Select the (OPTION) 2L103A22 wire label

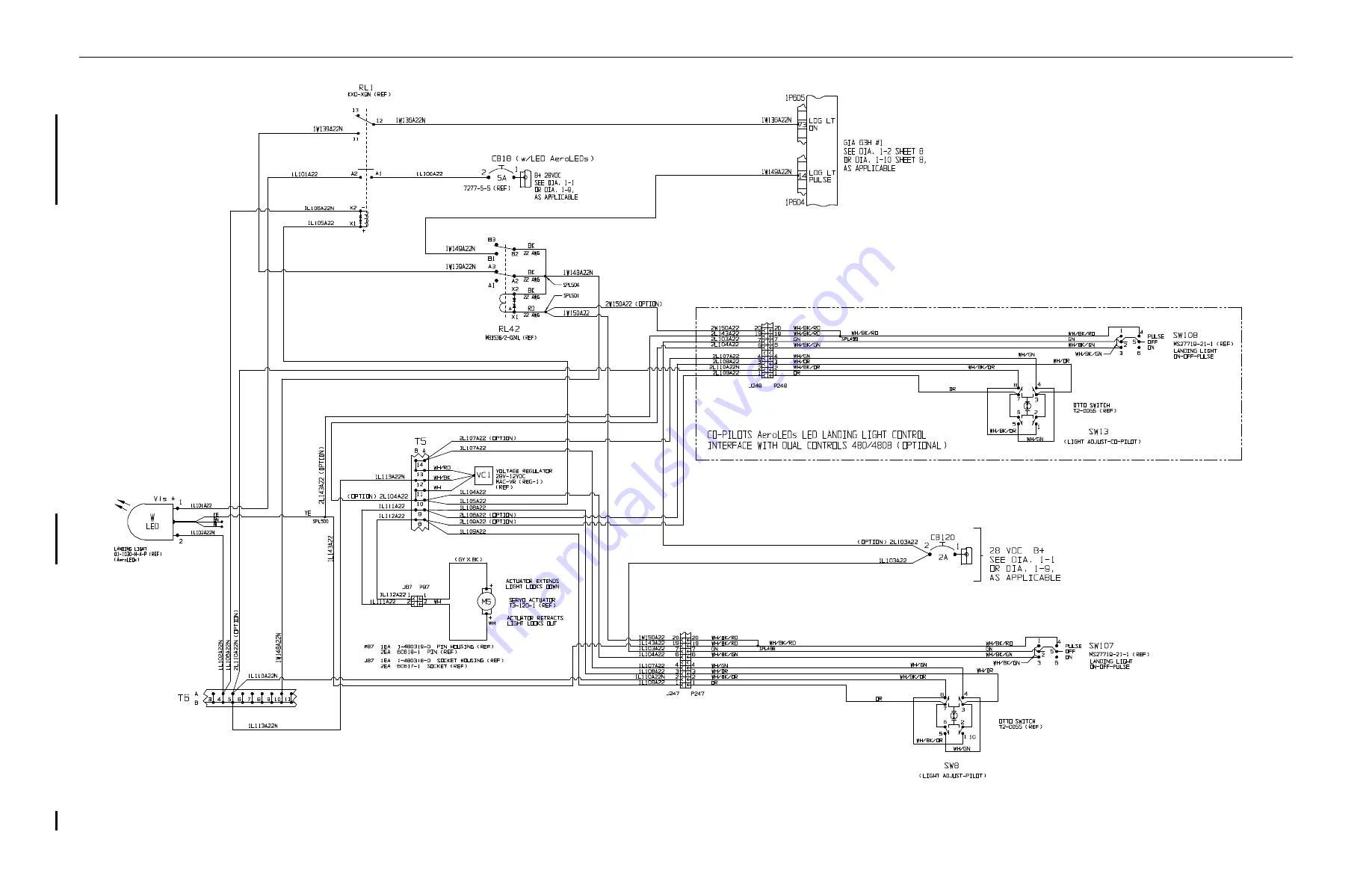pyautogui.click(x=886, y=542)
